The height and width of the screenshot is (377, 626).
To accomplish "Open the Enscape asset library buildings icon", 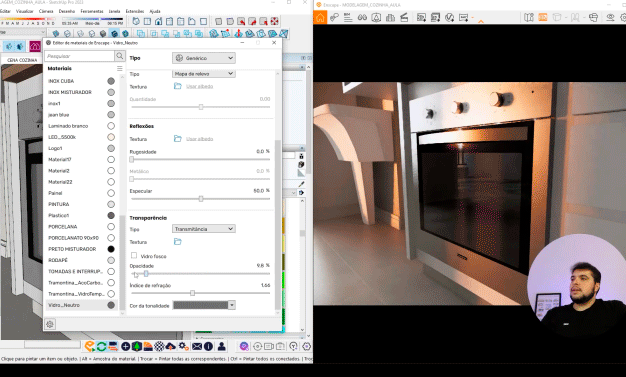I will (x=390, y=18).
